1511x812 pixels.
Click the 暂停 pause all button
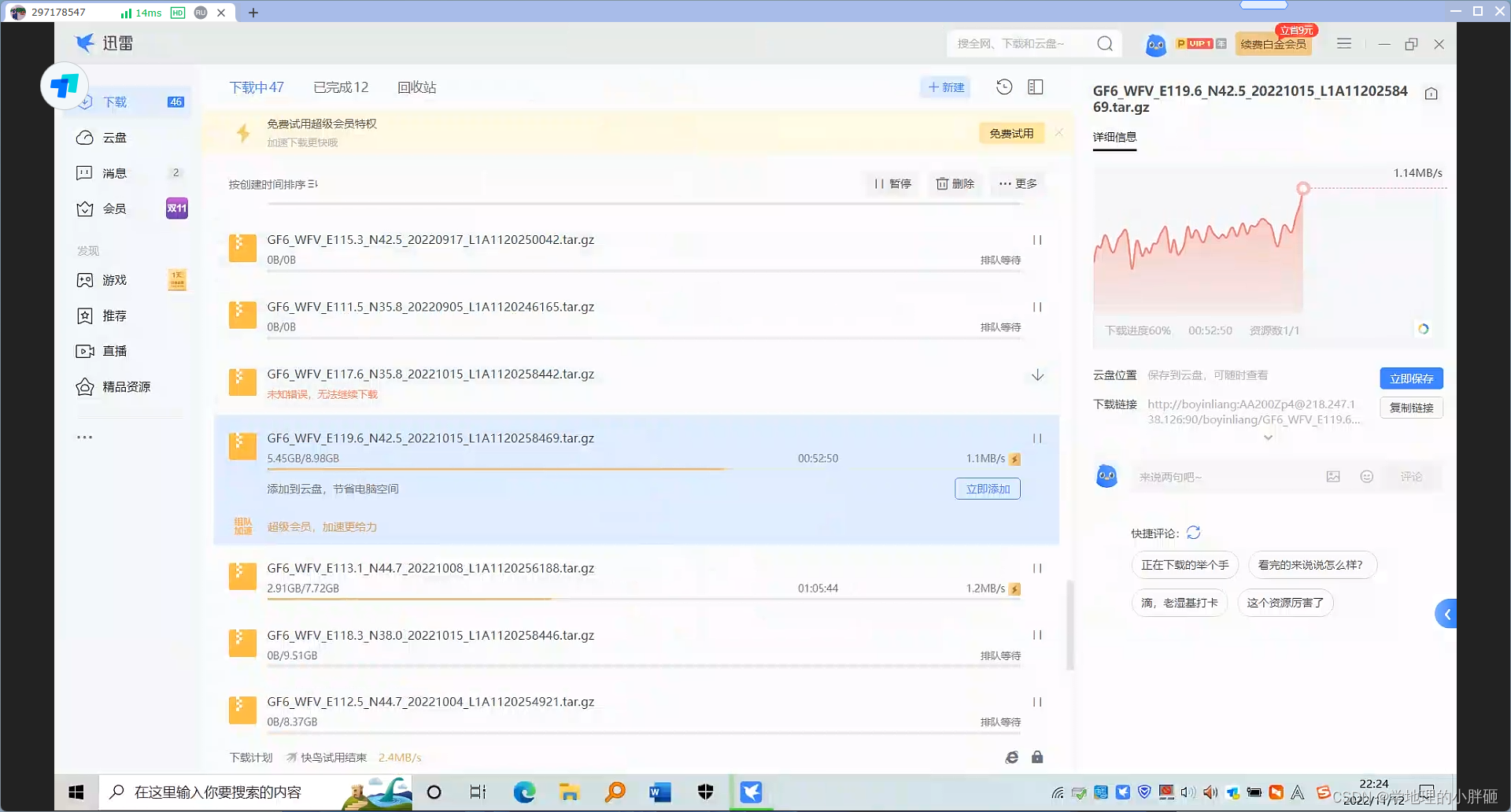click(892, 184)
